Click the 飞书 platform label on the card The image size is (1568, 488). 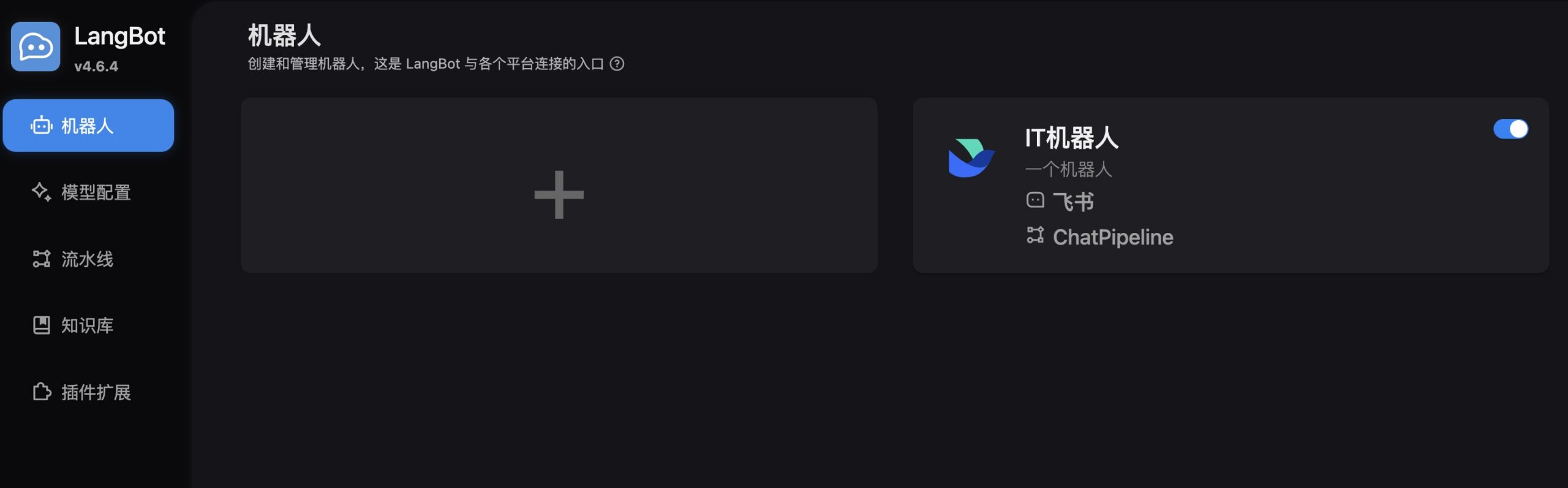point(1073,201)
